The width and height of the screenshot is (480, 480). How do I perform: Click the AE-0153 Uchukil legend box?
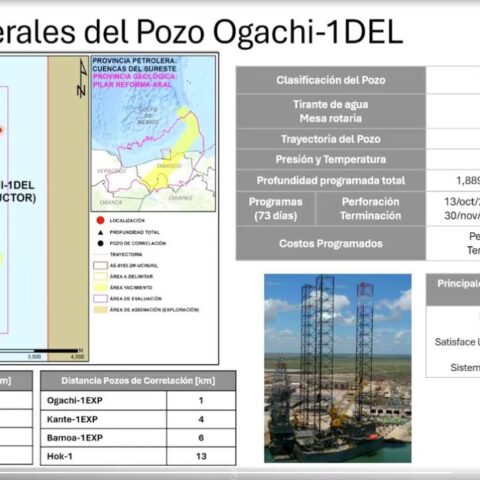pyautogui.click(x=100, y=265)
